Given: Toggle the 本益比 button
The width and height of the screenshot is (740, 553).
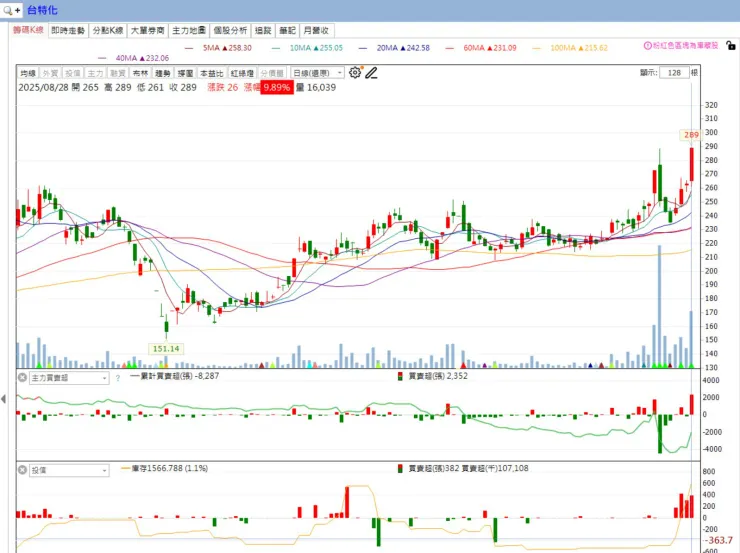Looking at the screenshot, I should click(x=211, y=73).
